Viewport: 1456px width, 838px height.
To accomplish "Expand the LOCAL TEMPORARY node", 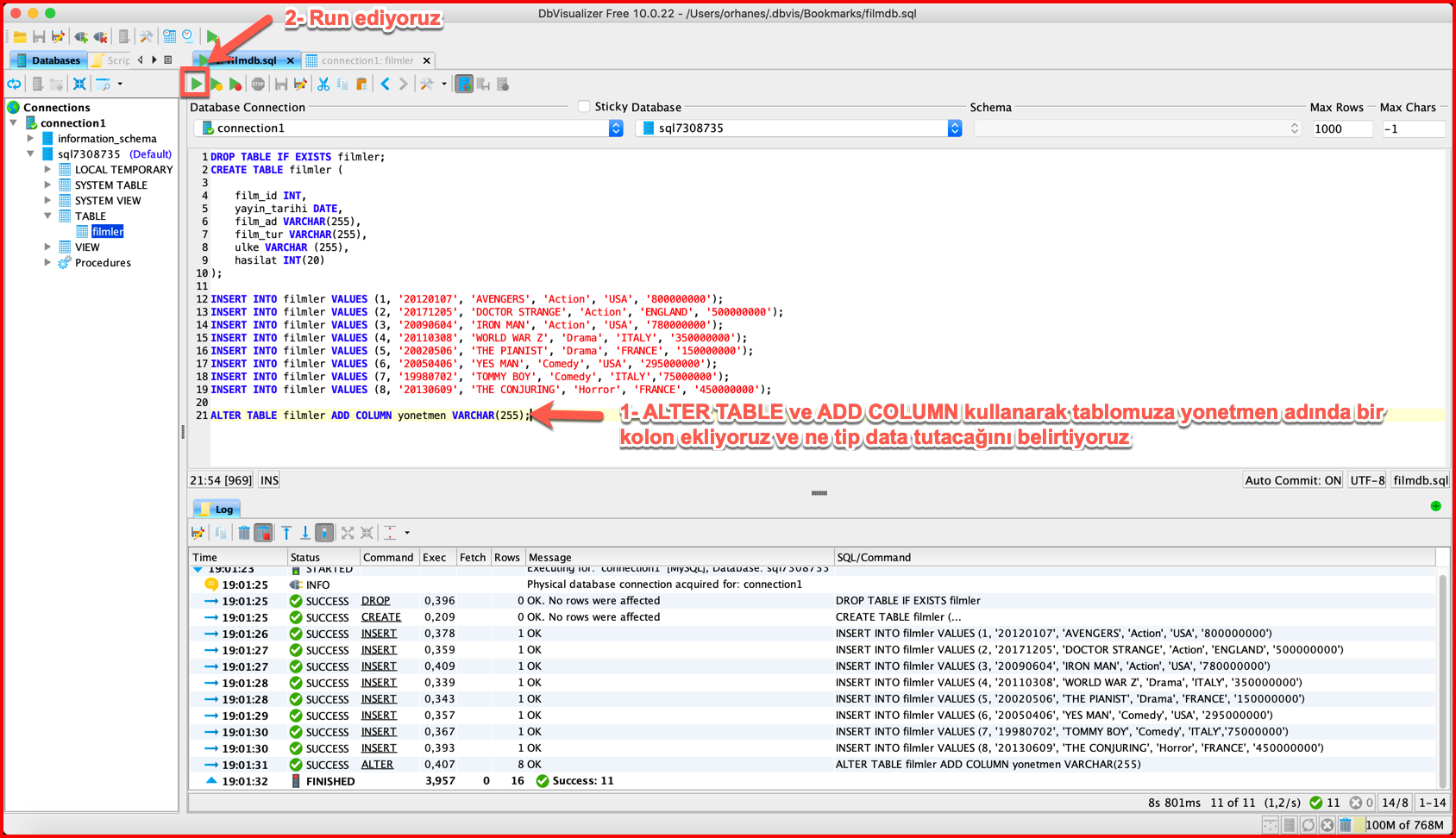I will (x=47, y=169).
